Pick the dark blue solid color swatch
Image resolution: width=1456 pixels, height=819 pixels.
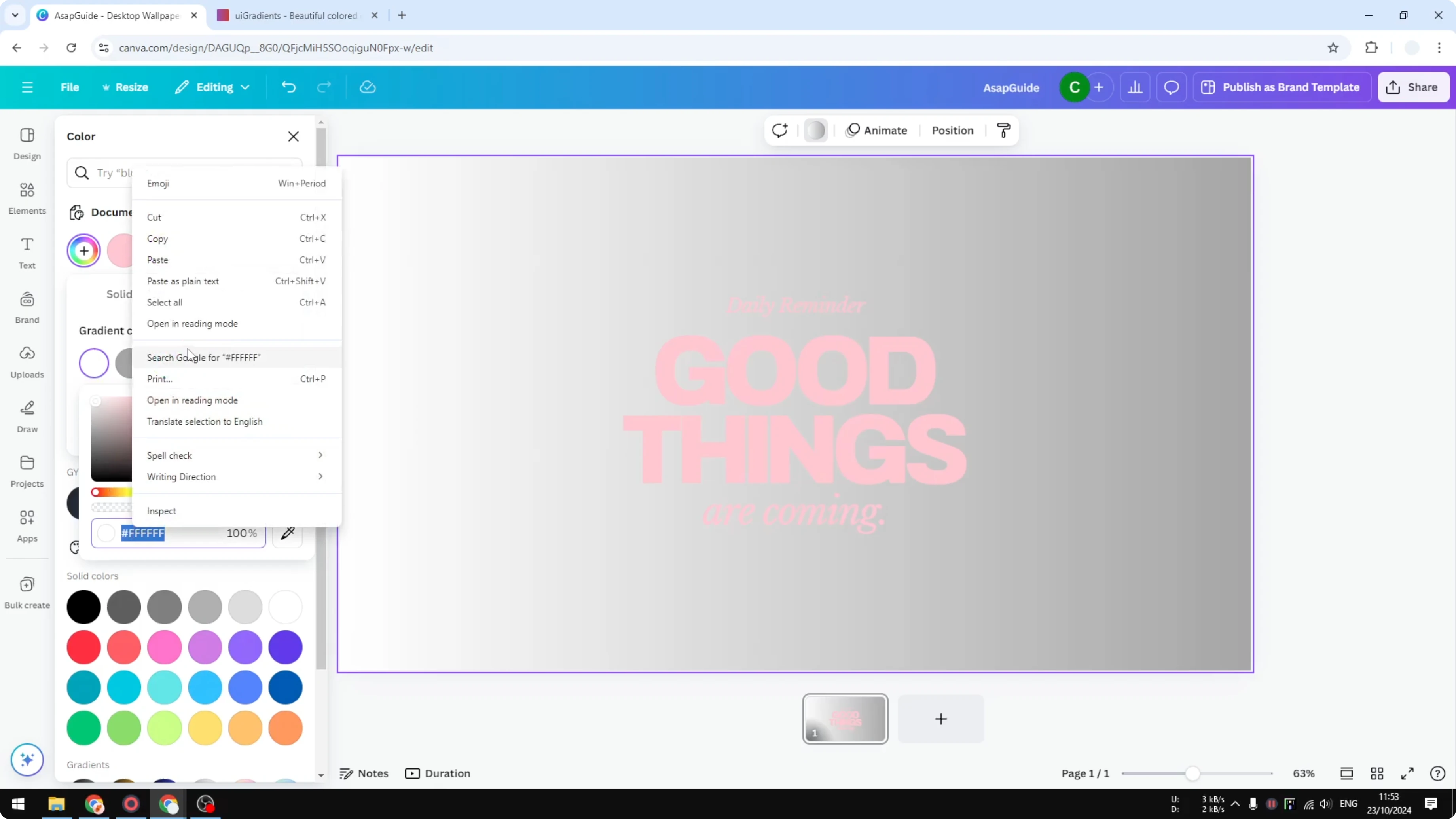tap(285, 687)
